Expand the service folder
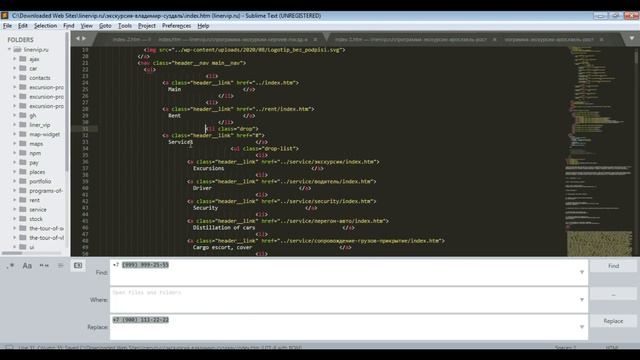This screenshot has width=640, height=360. tap(15, 209)
